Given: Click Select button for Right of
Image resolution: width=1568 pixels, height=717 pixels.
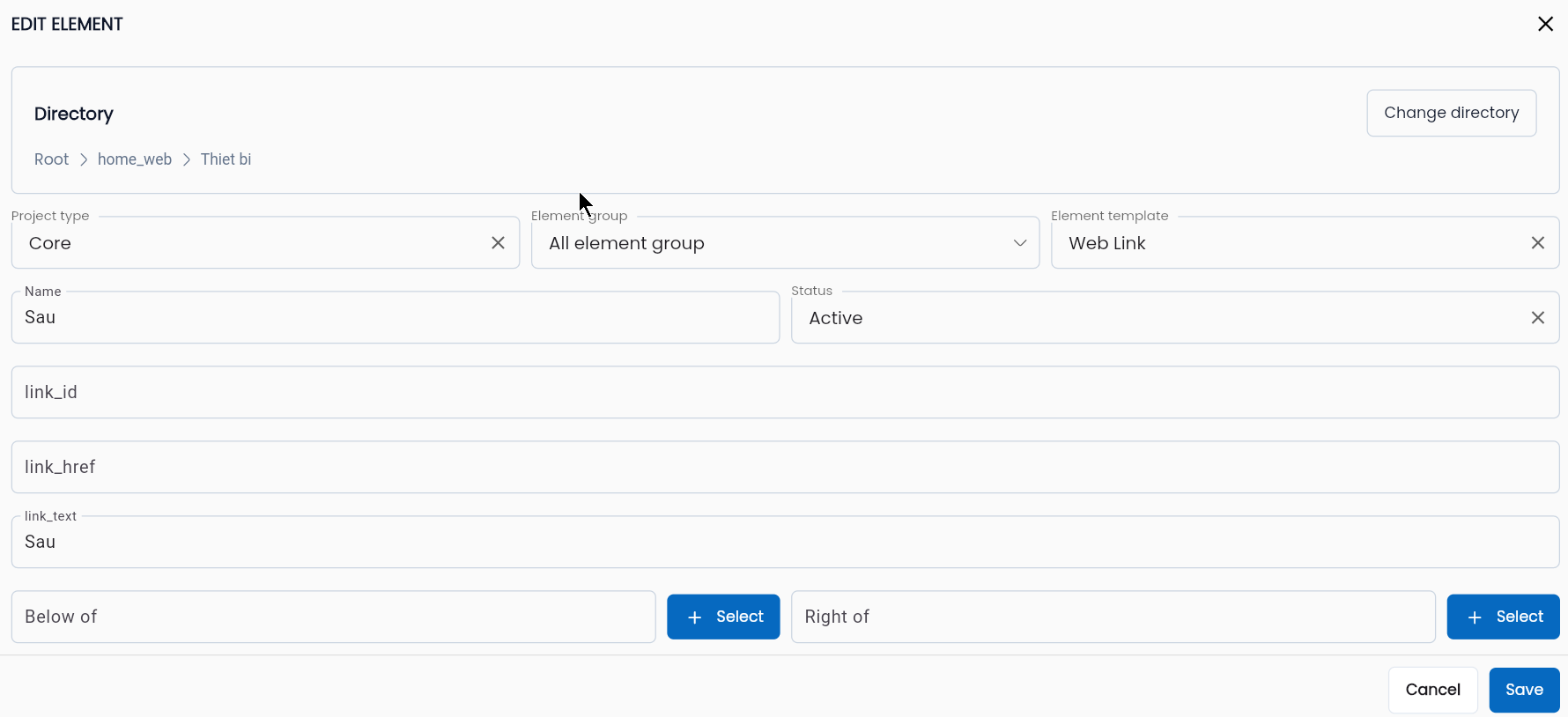Looking at the screenshot, I should (x=1503, y=617).
